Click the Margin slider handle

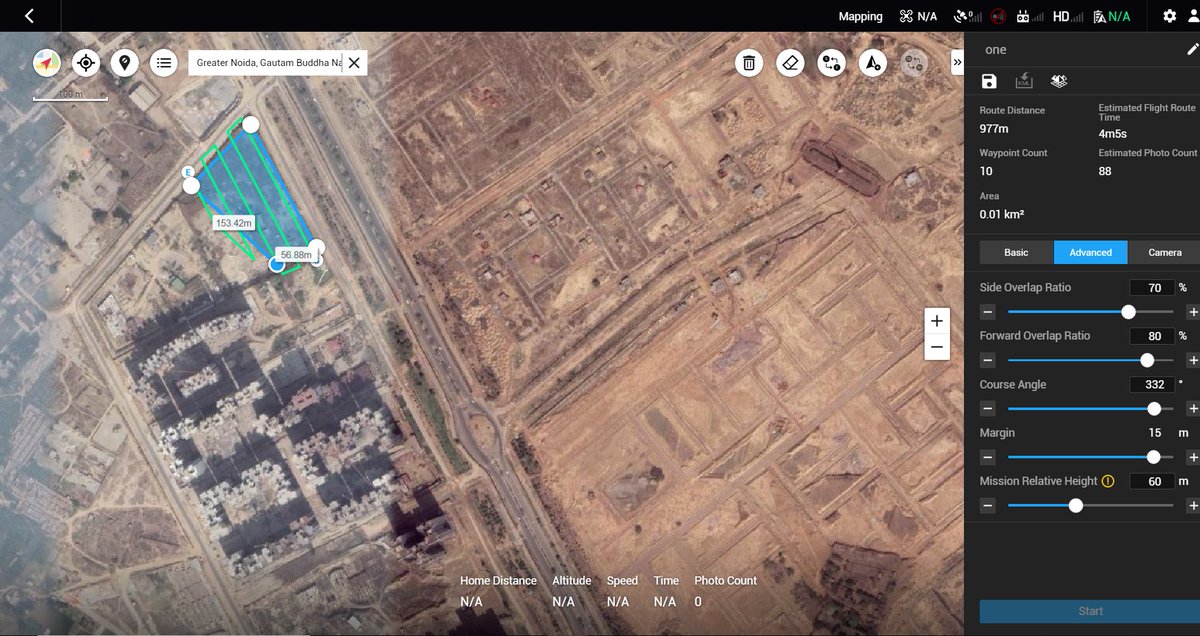pyautogui.click(x=1153, y=457)
